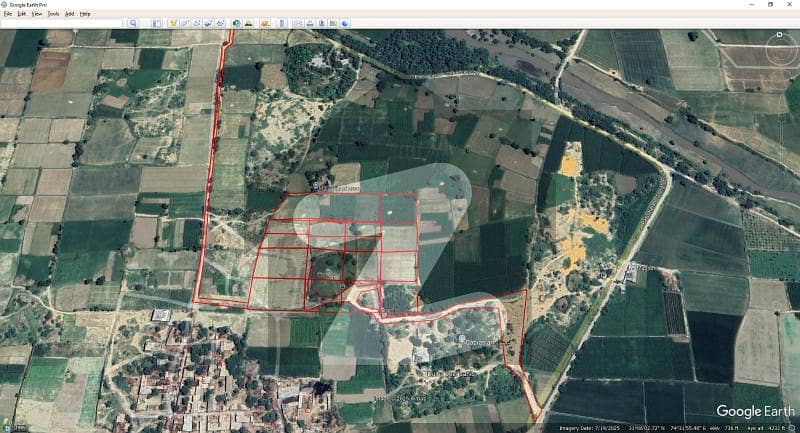Toggle sunlight across the landscape

click(x=249, y=23)
